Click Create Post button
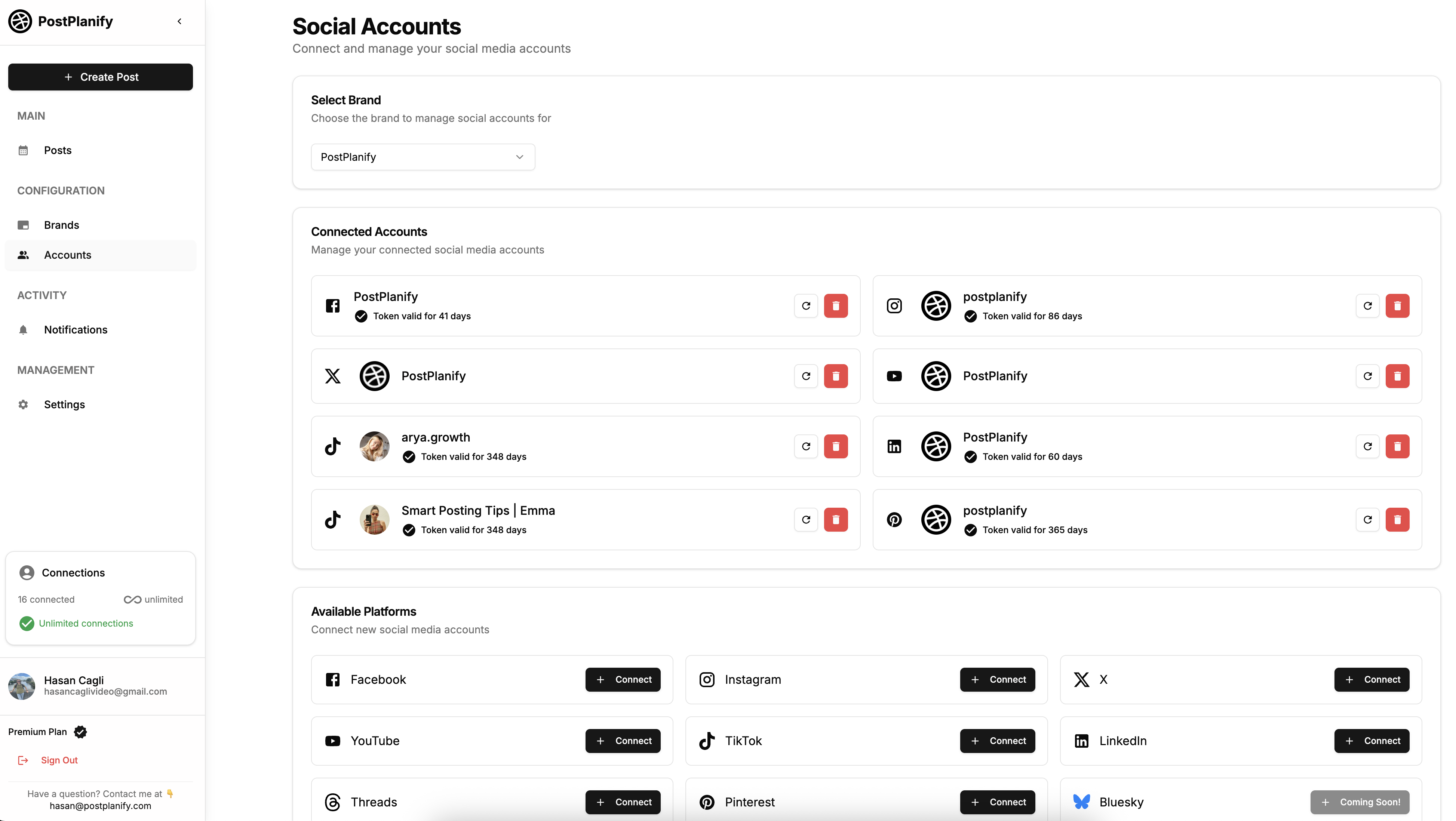 pyautogui.click(x=101, y=77)
